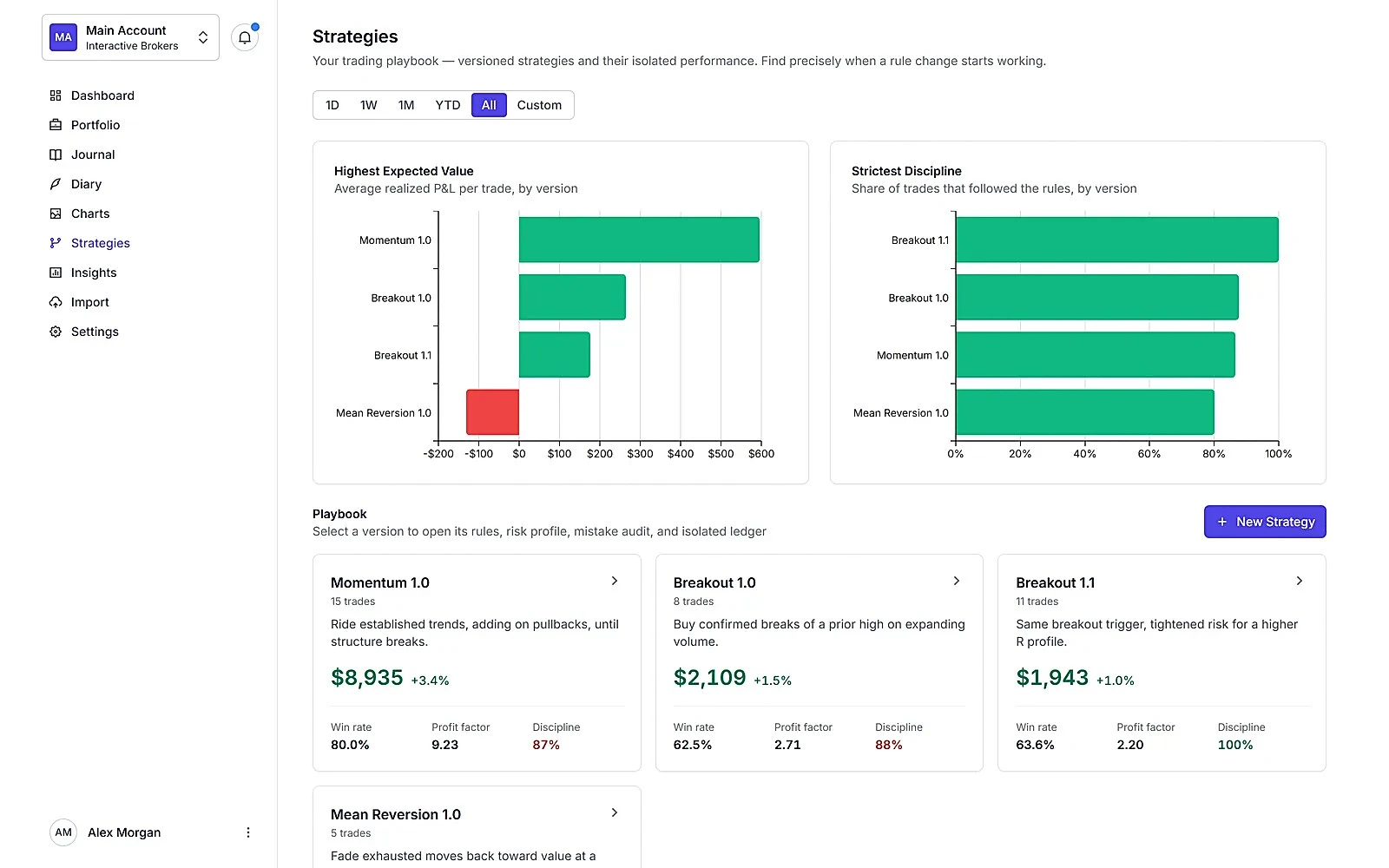This screenshot has width=1389, height=868.
Task: Click the 15 trades count
Action: click(x=353, y=602)
